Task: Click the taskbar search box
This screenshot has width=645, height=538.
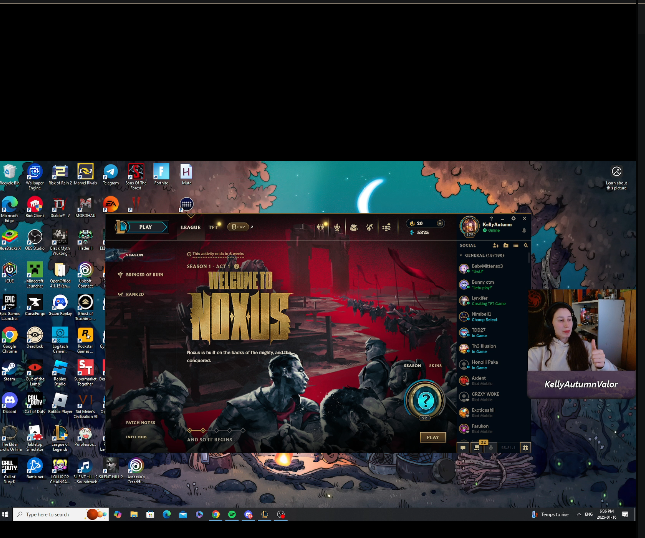Action: 61,514
